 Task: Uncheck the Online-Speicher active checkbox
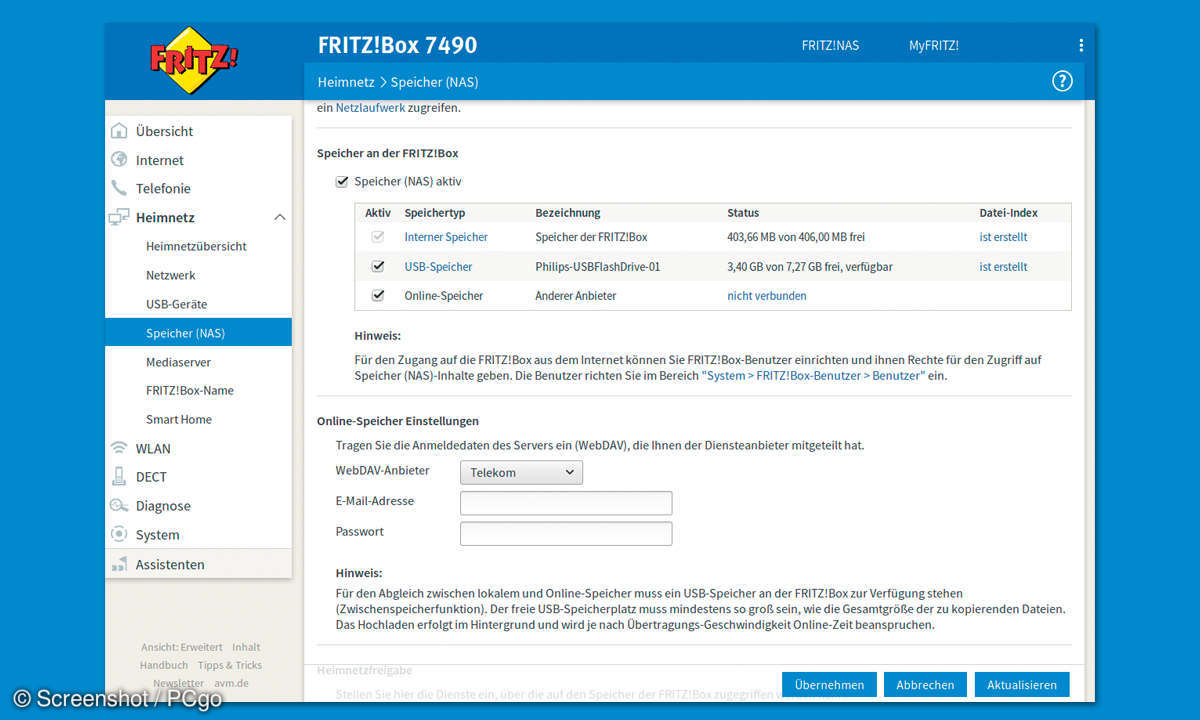[x=377, y=296]
